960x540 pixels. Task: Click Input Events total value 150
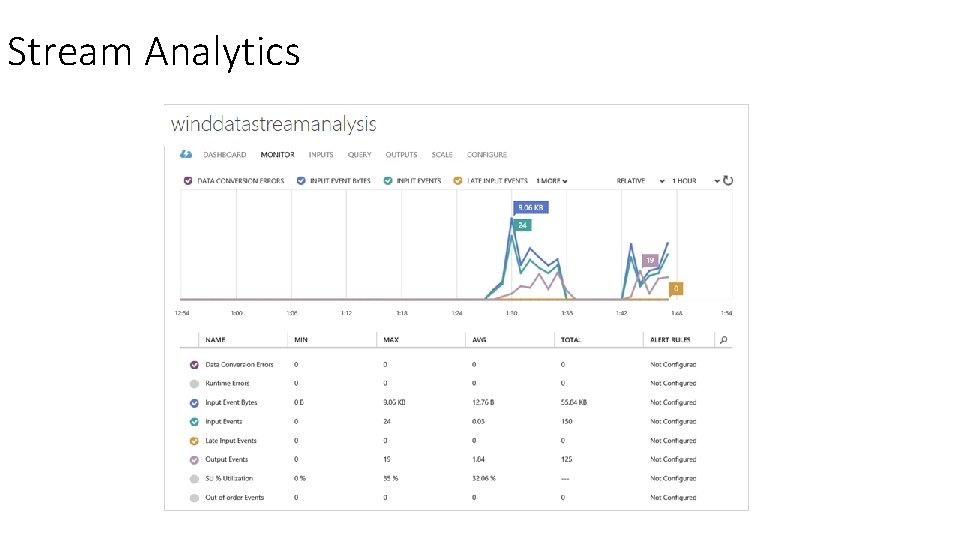[x=566, y=421]
